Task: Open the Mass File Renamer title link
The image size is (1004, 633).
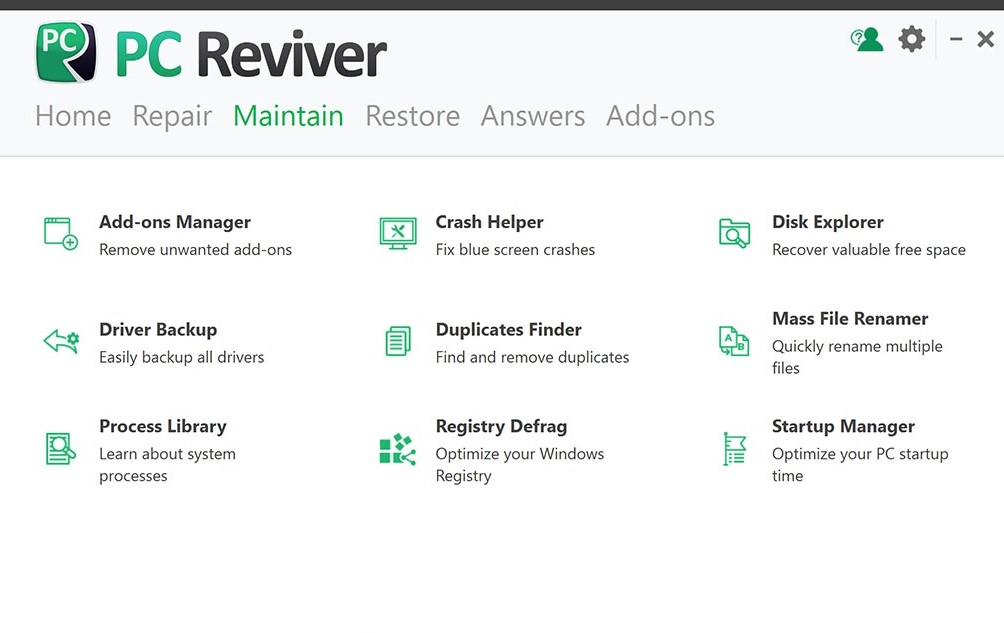Action: [x=850, y=319]
